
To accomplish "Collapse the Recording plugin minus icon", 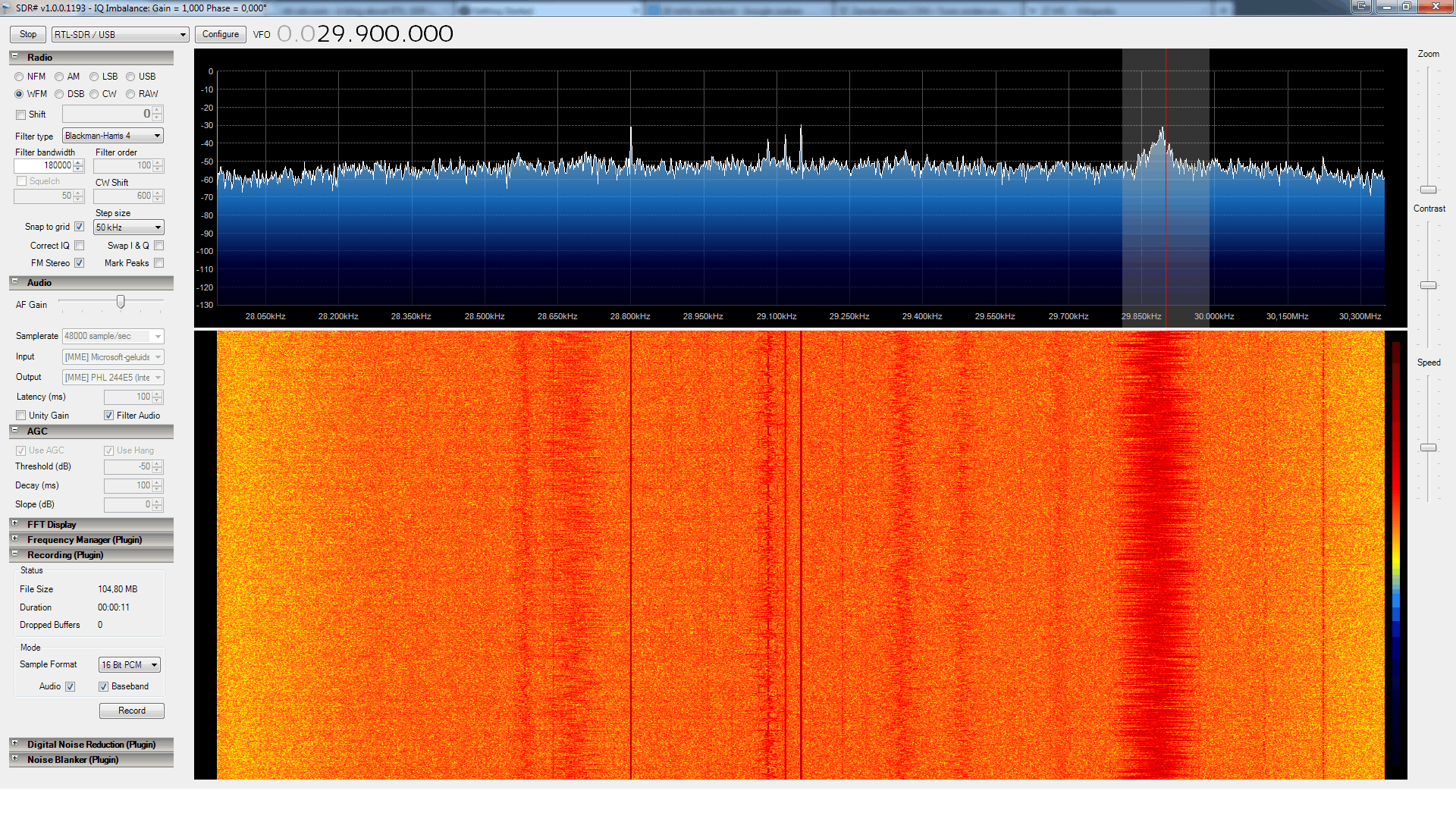I will pos(14,554).
